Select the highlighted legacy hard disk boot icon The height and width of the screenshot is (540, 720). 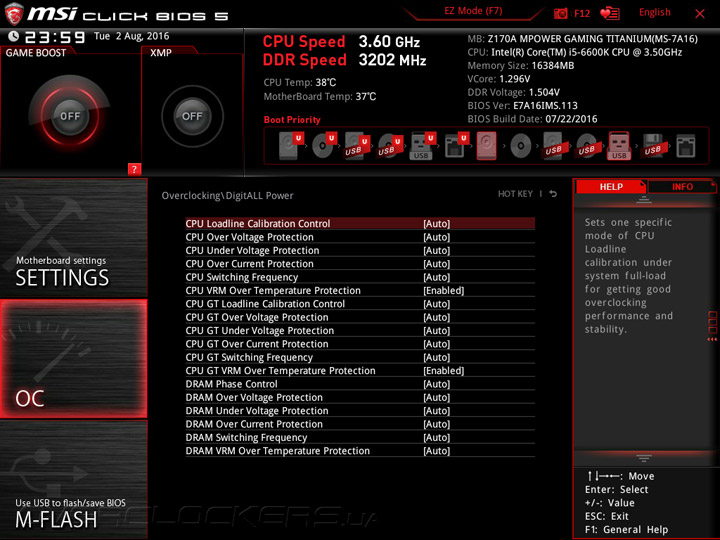pos(487,146)
